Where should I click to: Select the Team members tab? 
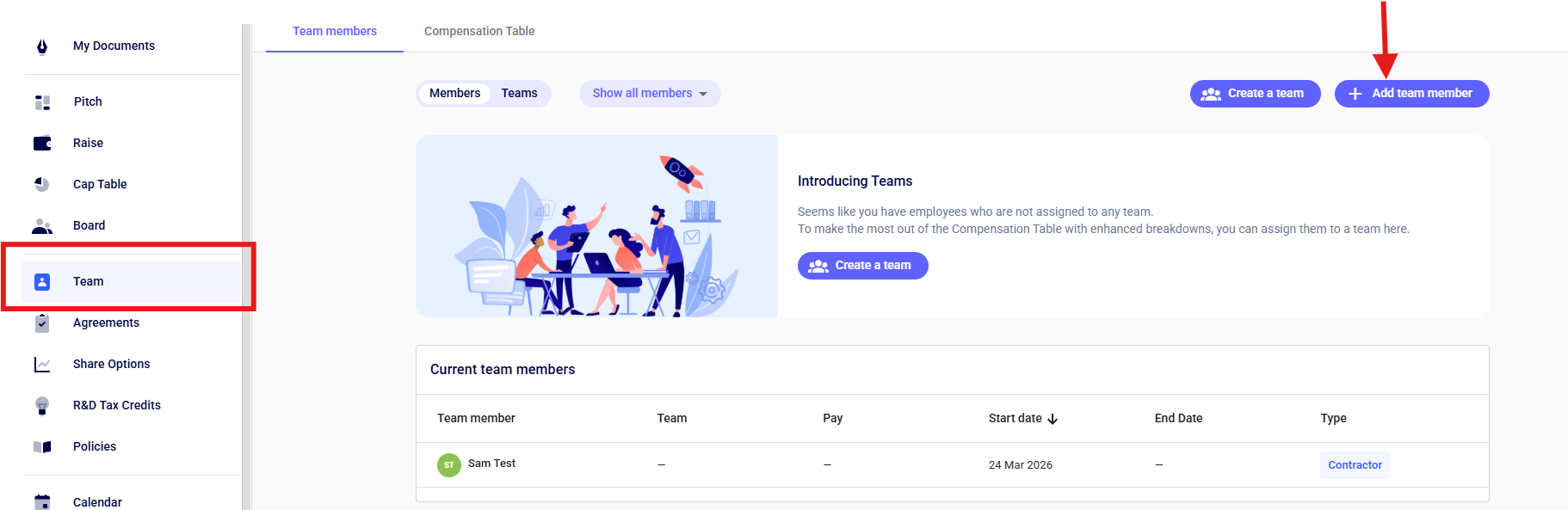[335, 31]
